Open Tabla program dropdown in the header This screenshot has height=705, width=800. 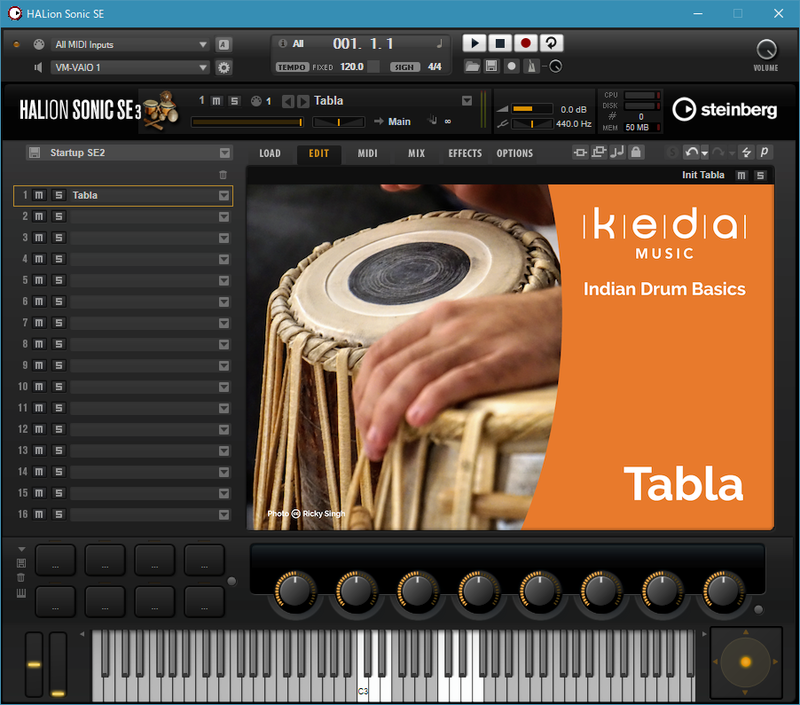467,101
